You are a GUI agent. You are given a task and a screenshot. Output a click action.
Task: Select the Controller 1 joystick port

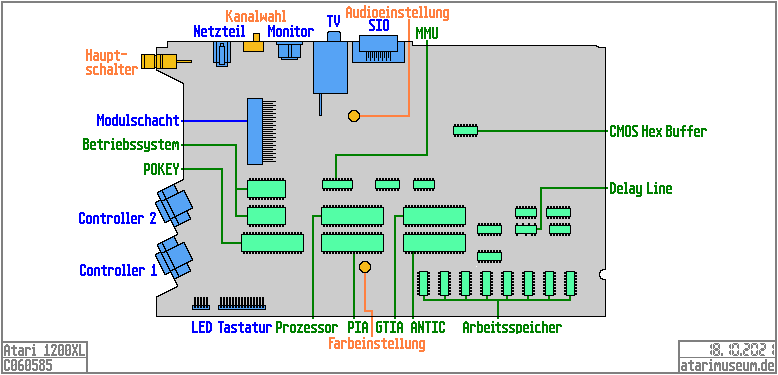[x=174, y=258]
